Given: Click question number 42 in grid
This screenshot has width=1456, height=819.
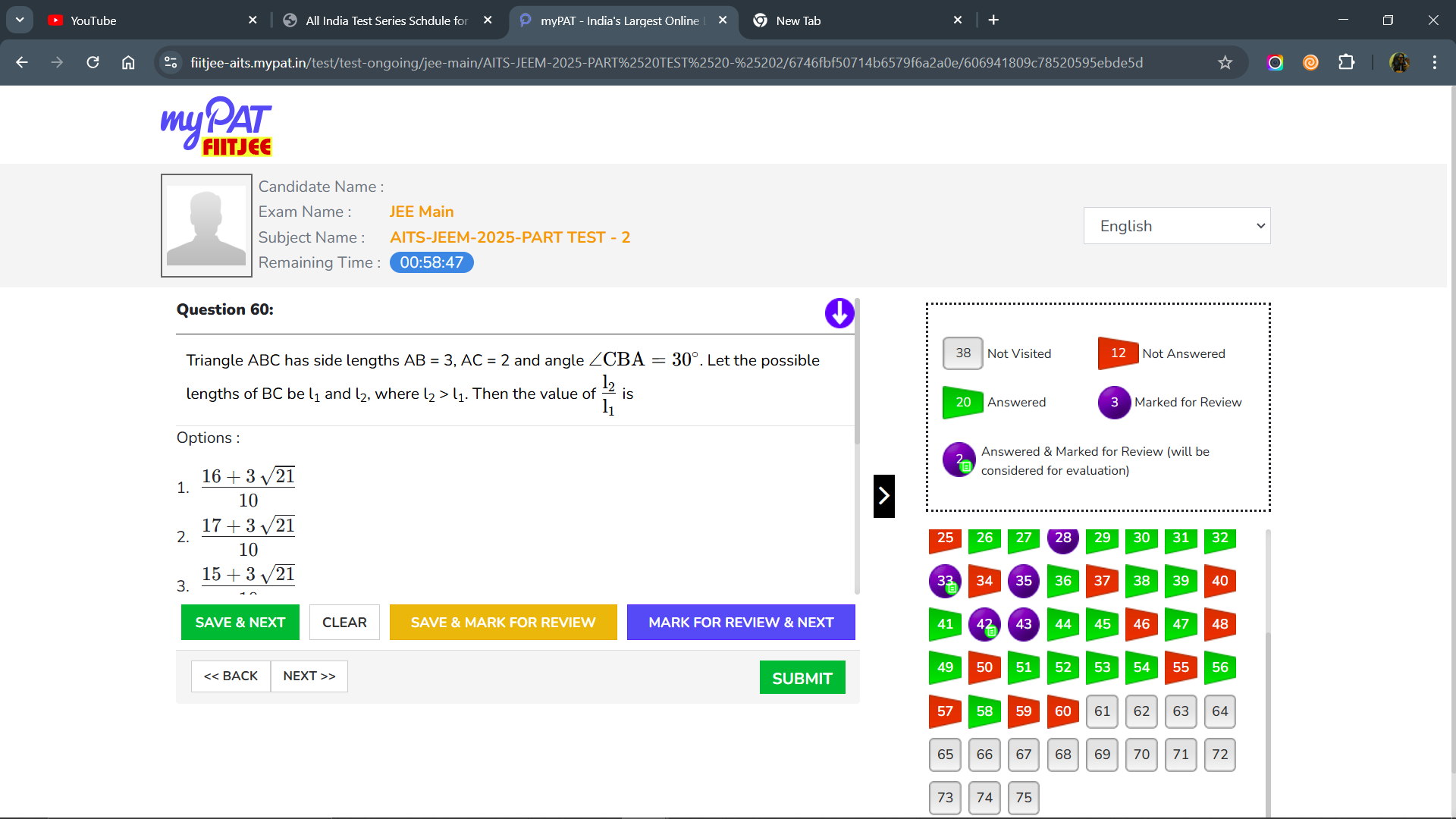Looking at the screenshot, I should (984, 624).
